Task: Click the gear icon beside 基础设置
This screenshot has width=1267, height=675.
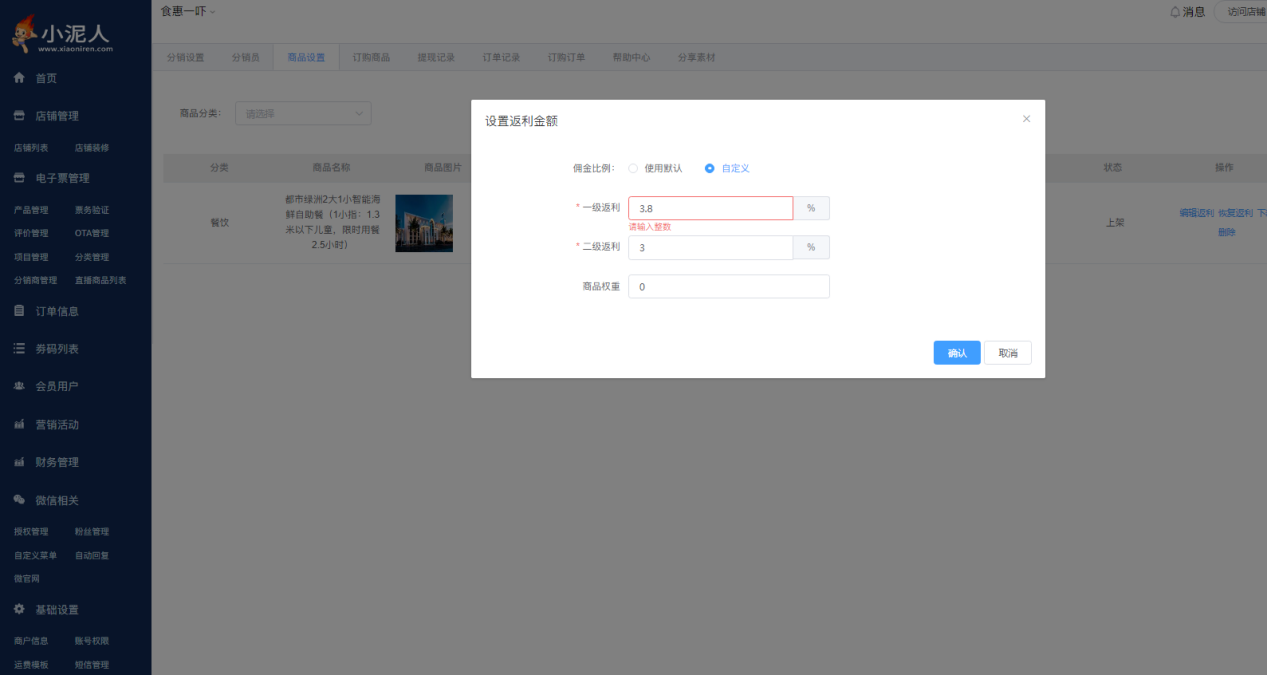Action: point(19,609)
